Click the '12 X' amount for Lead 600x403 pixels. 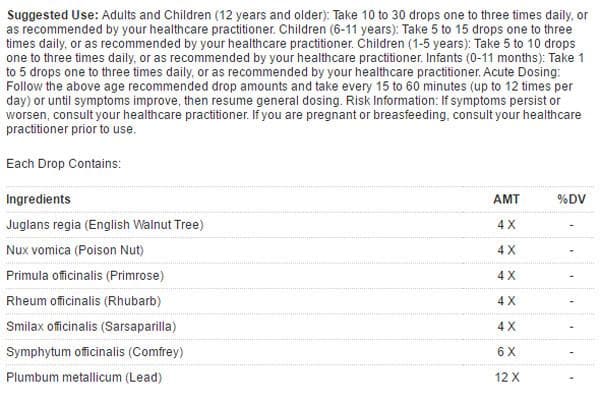click(507, 377)
